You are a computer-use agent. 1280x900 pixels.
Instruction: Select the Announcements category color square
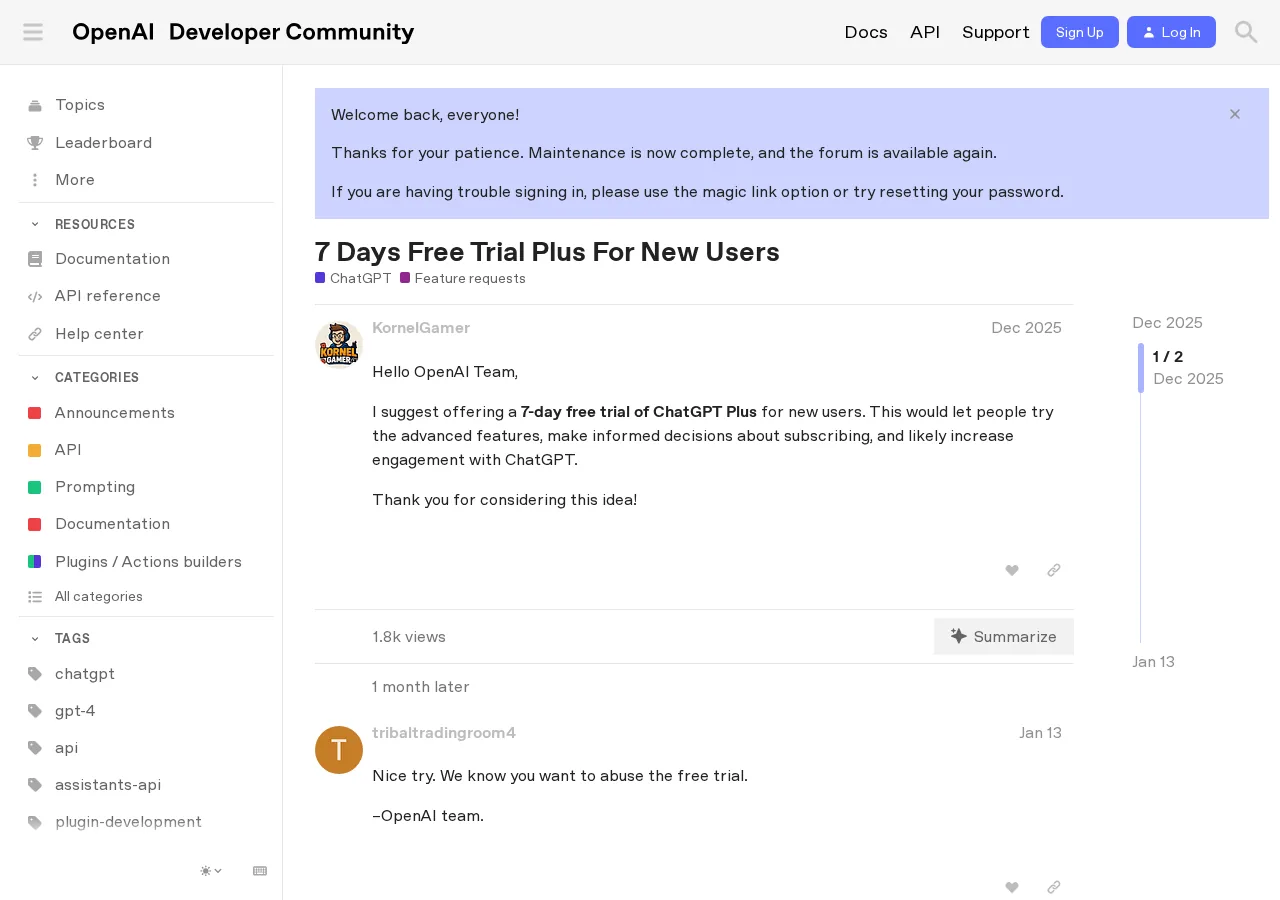coord(35,413)
